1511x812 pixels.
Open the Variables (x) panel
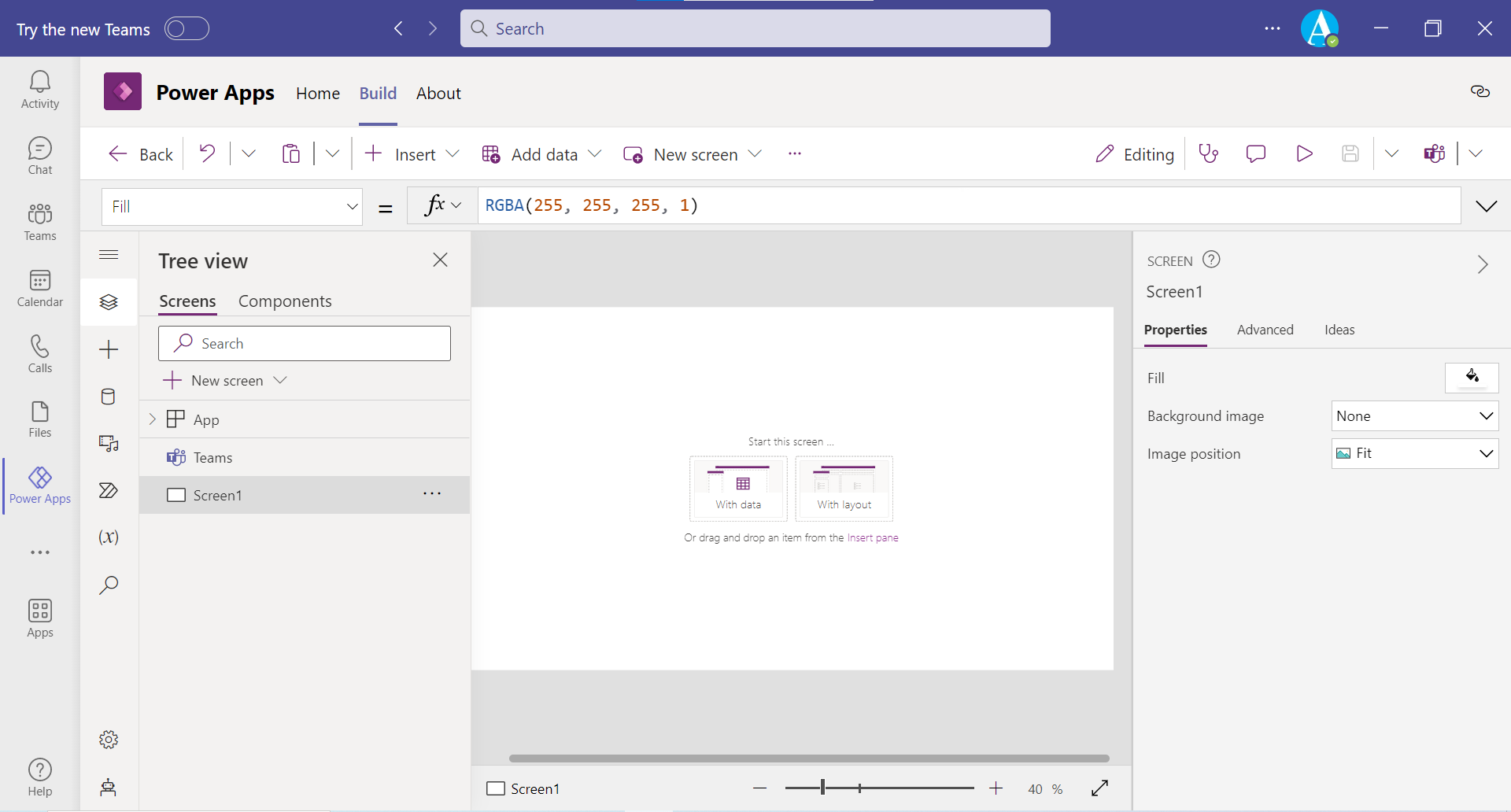click(108, 537)
